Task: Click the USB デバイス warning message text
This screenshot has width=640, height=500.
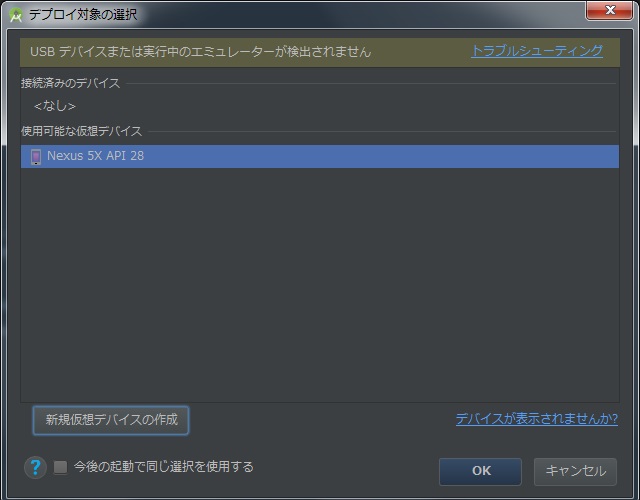Action: pos(200,52)
